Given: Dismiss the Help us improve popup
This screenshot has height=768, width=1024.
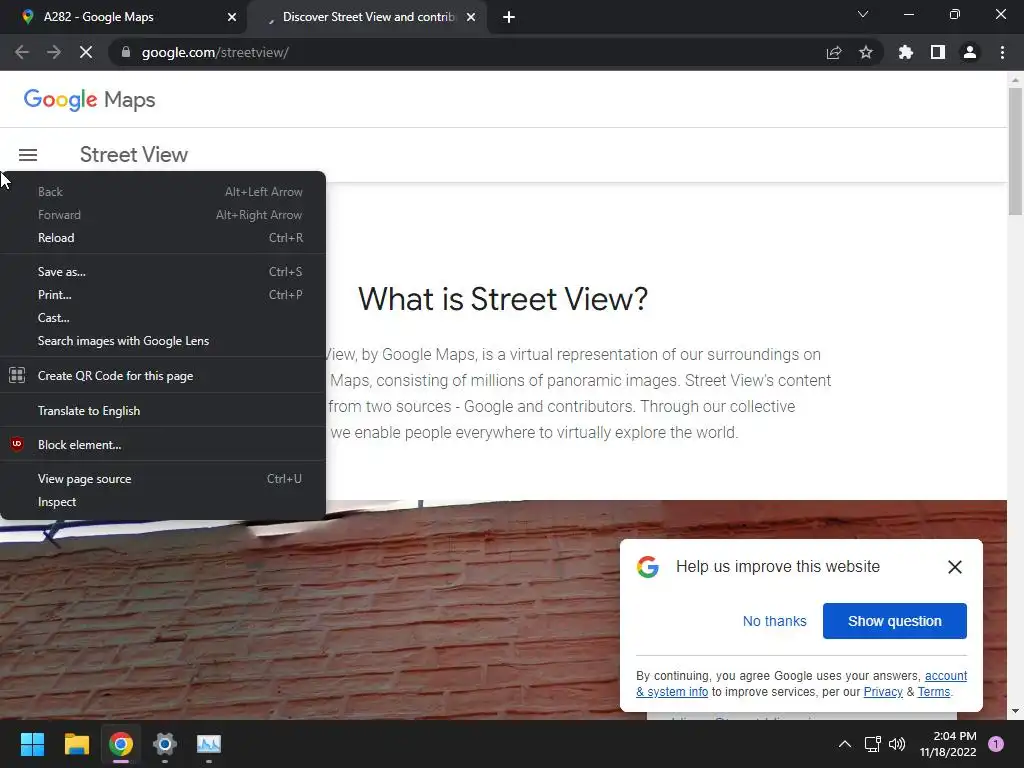Looking at the screenshot, I should pyautogui.click(x=955, y=567).
